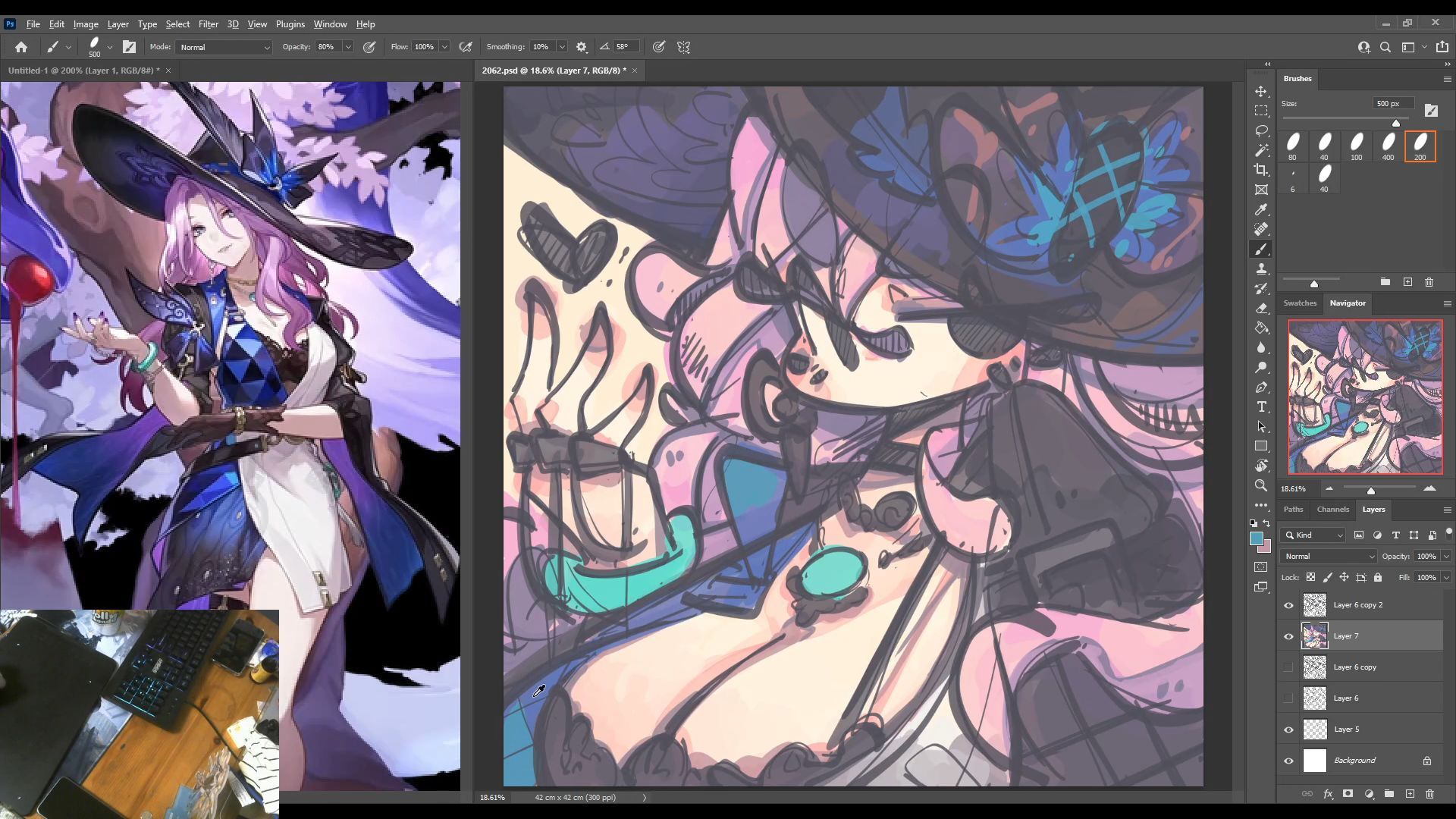Viewport: 1456px width, 819px height.
Task: Select the History Brush tool
Action: pos(1261,289)
